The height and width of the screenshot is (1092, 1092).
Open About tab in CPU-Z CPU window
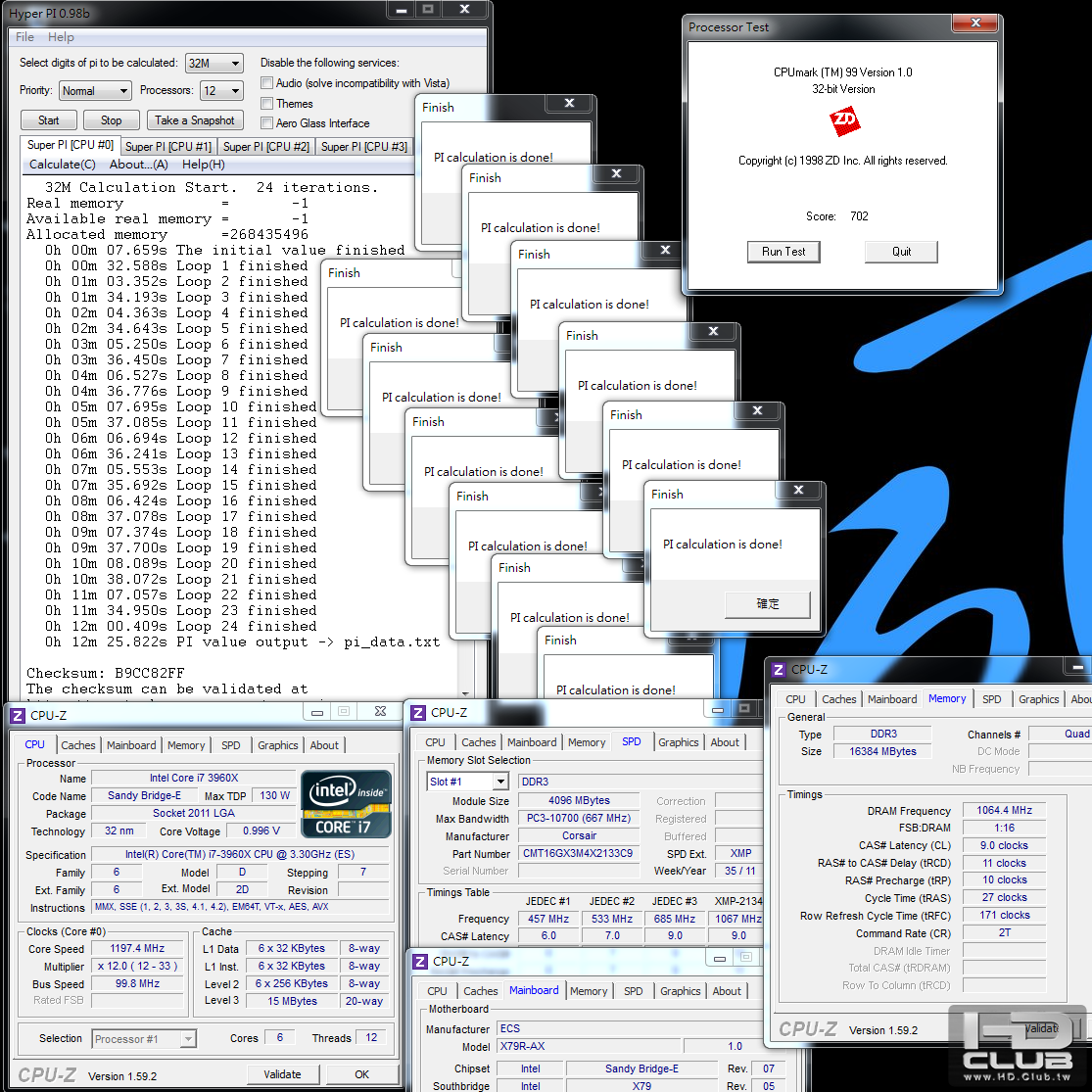point(324,745)
